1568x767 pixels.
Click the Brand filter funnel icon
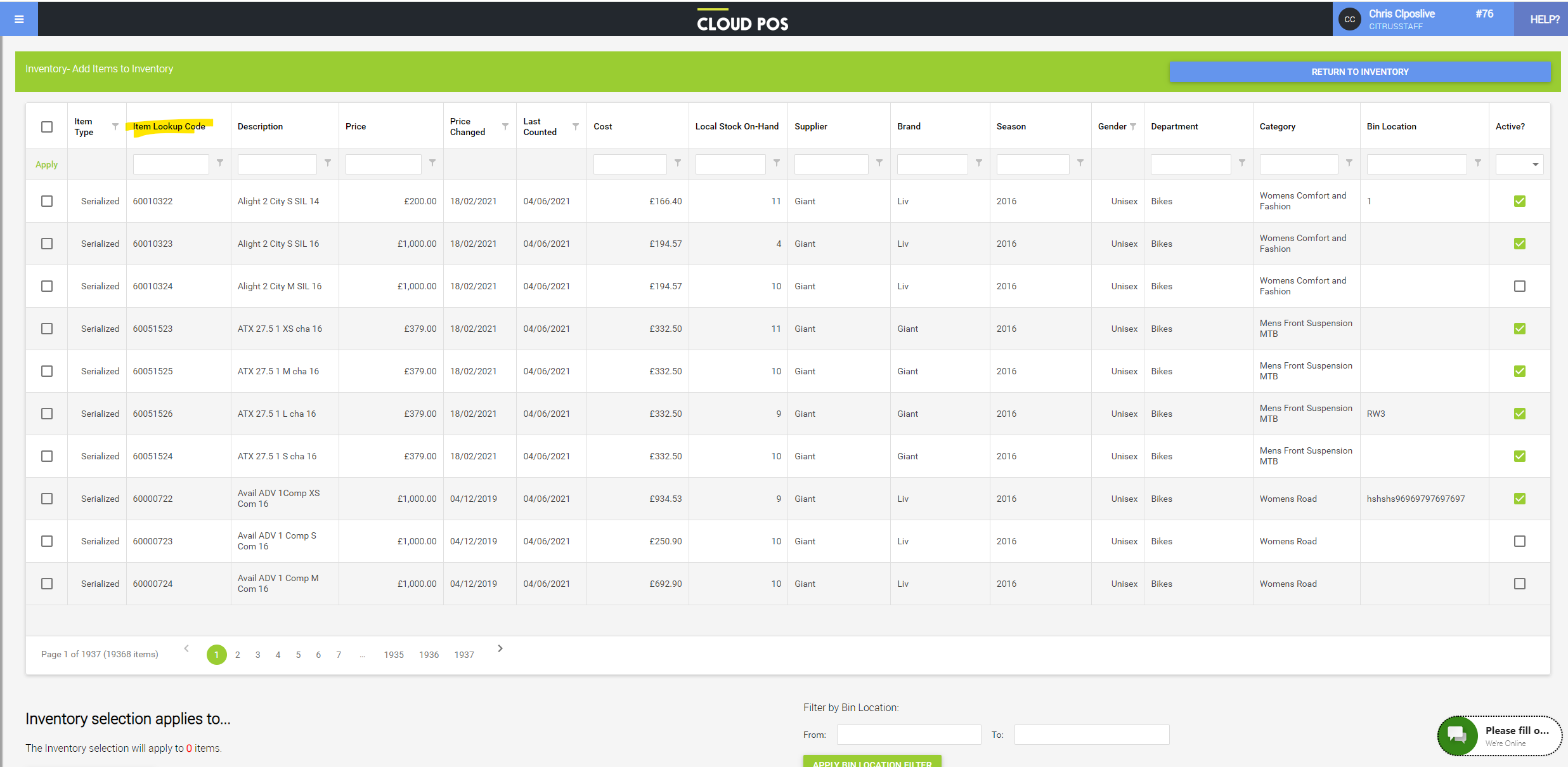979,163
